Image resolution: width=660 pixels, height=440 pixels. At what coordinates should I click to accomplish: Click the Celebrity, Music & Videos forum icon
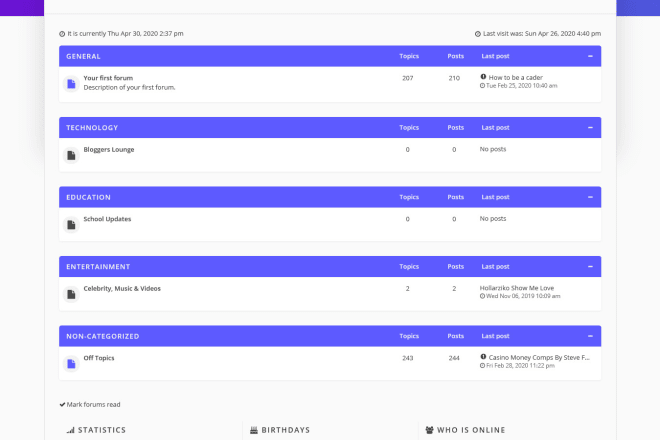click(x=71, y=294)
